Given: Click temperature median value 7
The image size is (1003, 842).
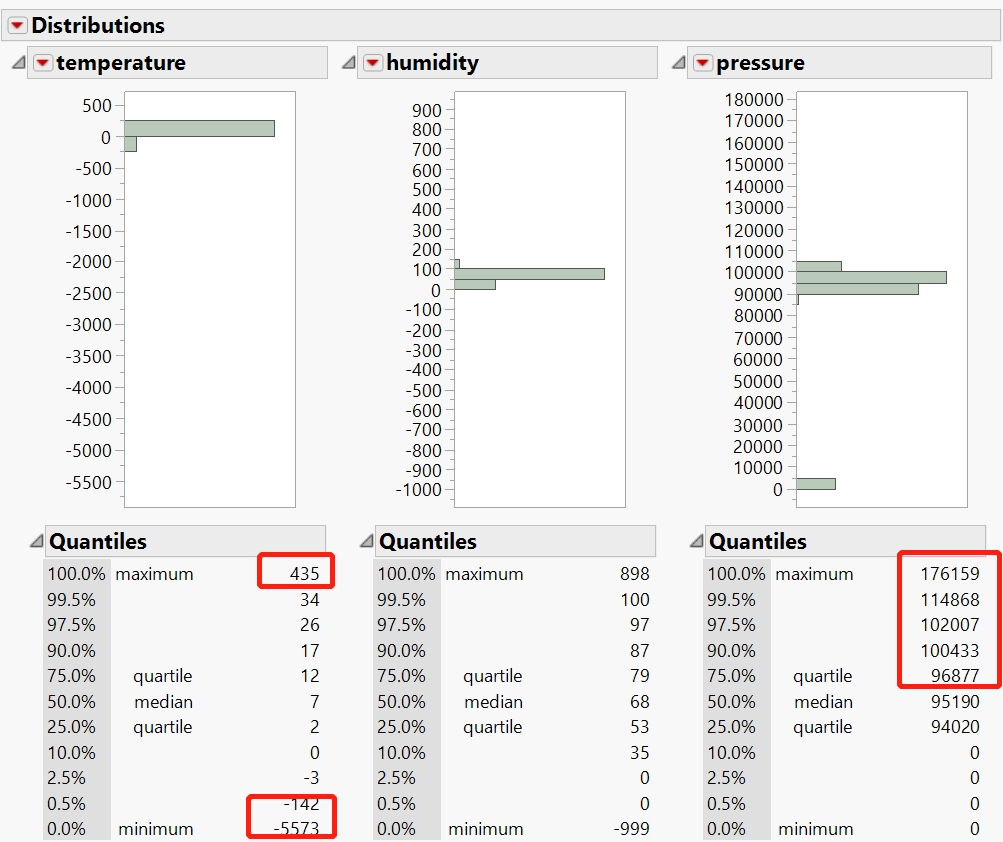Looking at the screenshot, I should pos(315,702).
